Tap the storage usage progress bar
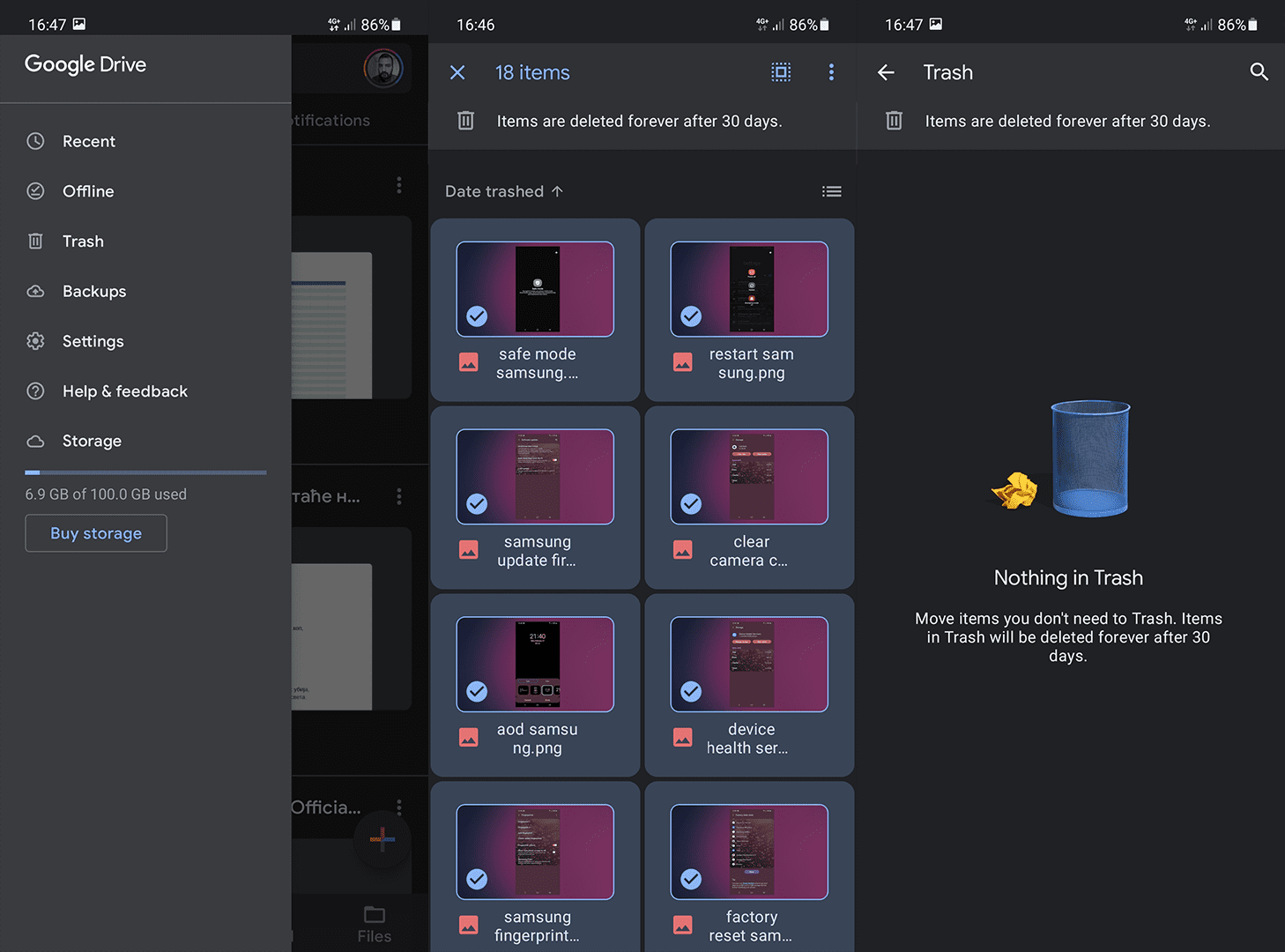 [145, 472]
